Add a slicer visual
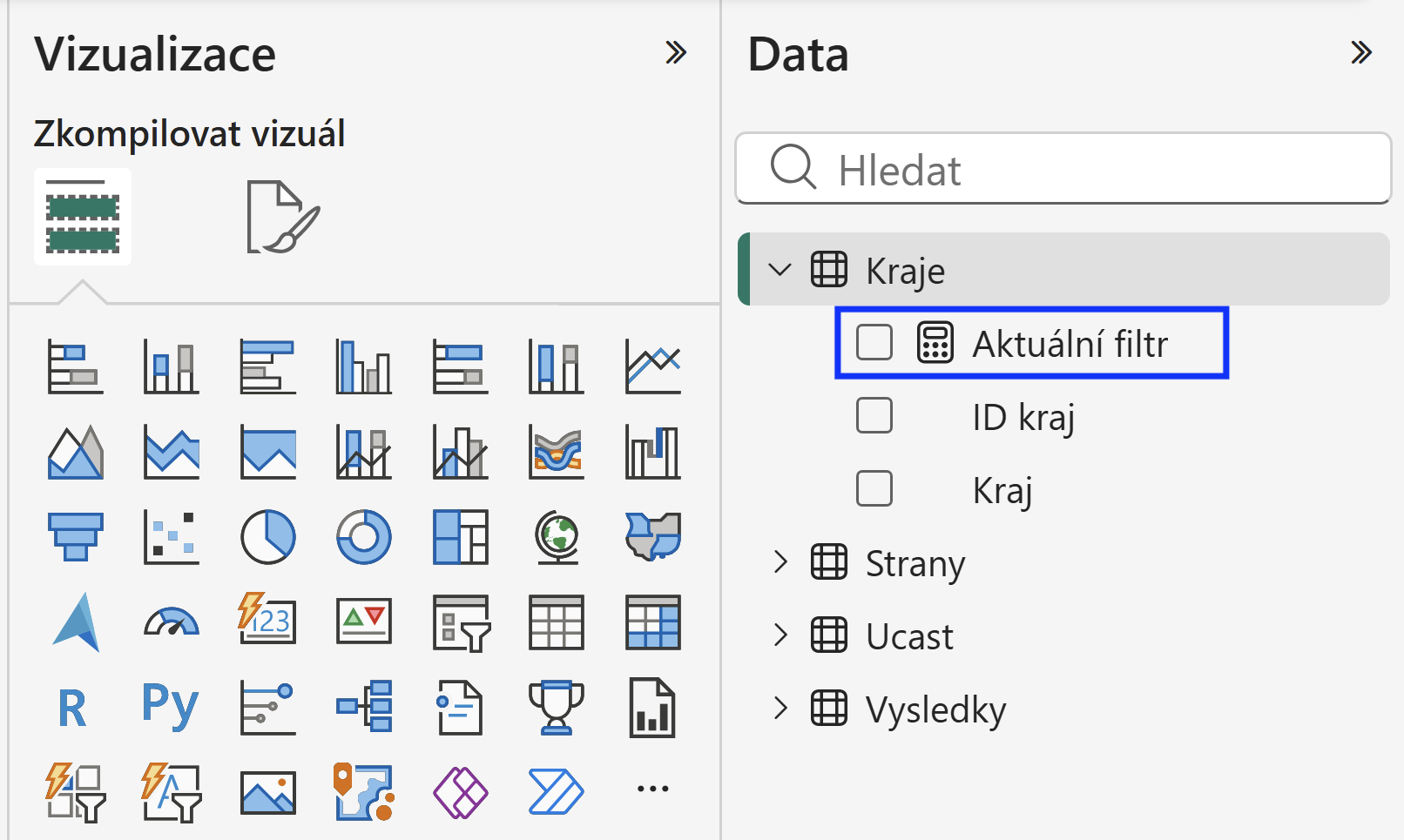Screen dimensions: 1404x840 [x=461, y=622]
